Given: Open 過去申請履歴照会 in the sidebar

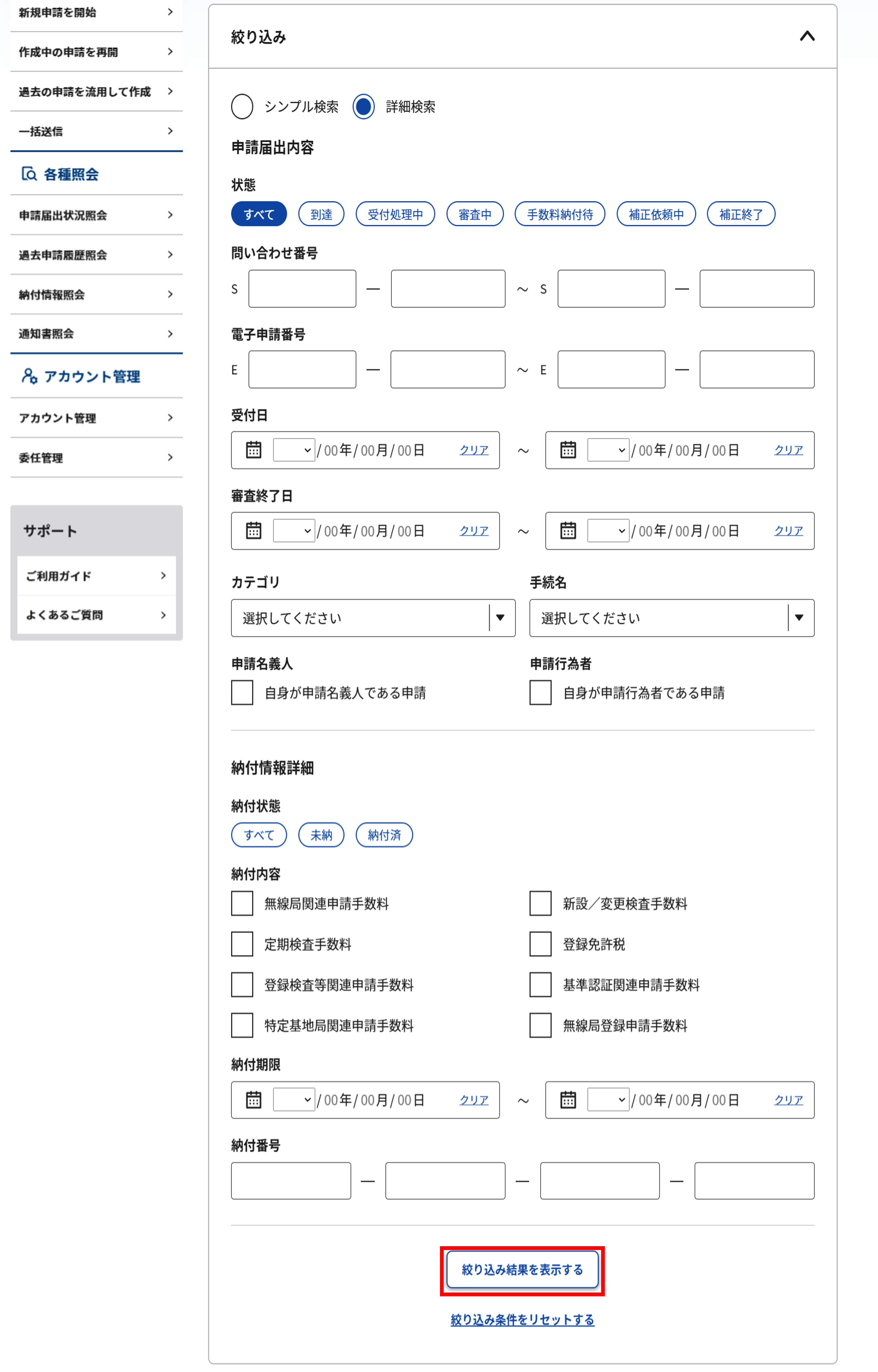Looking at the screenshot, I should click(96, 255).
